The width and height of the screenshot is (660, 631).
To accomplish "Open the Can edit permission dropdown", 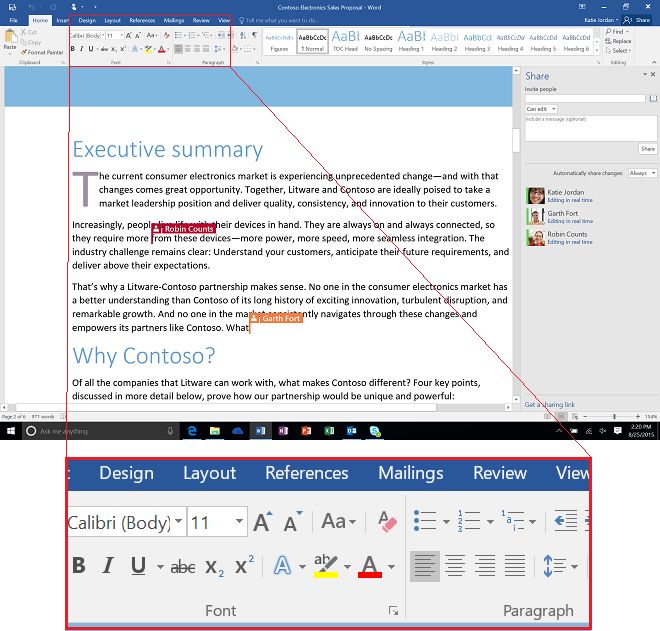I will click(x=541, y=109).
